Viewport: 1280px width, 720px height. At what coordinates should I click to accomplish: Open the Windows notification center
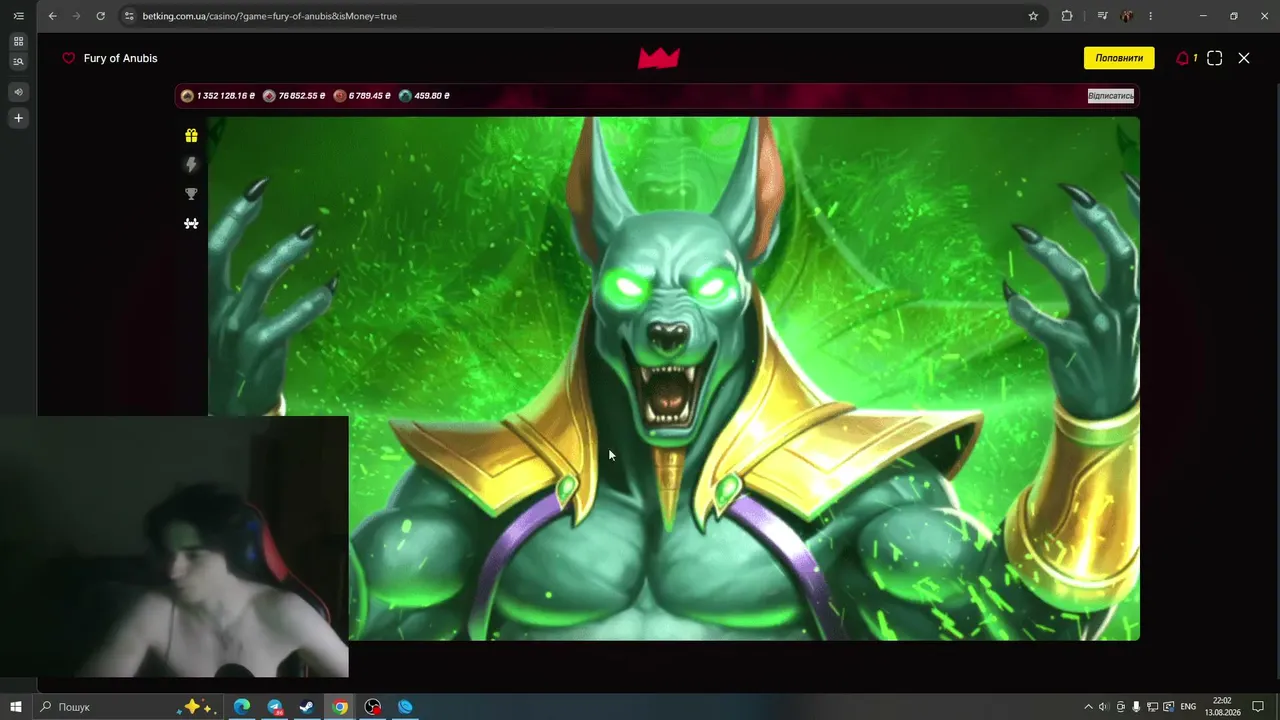pos(1258,707)
